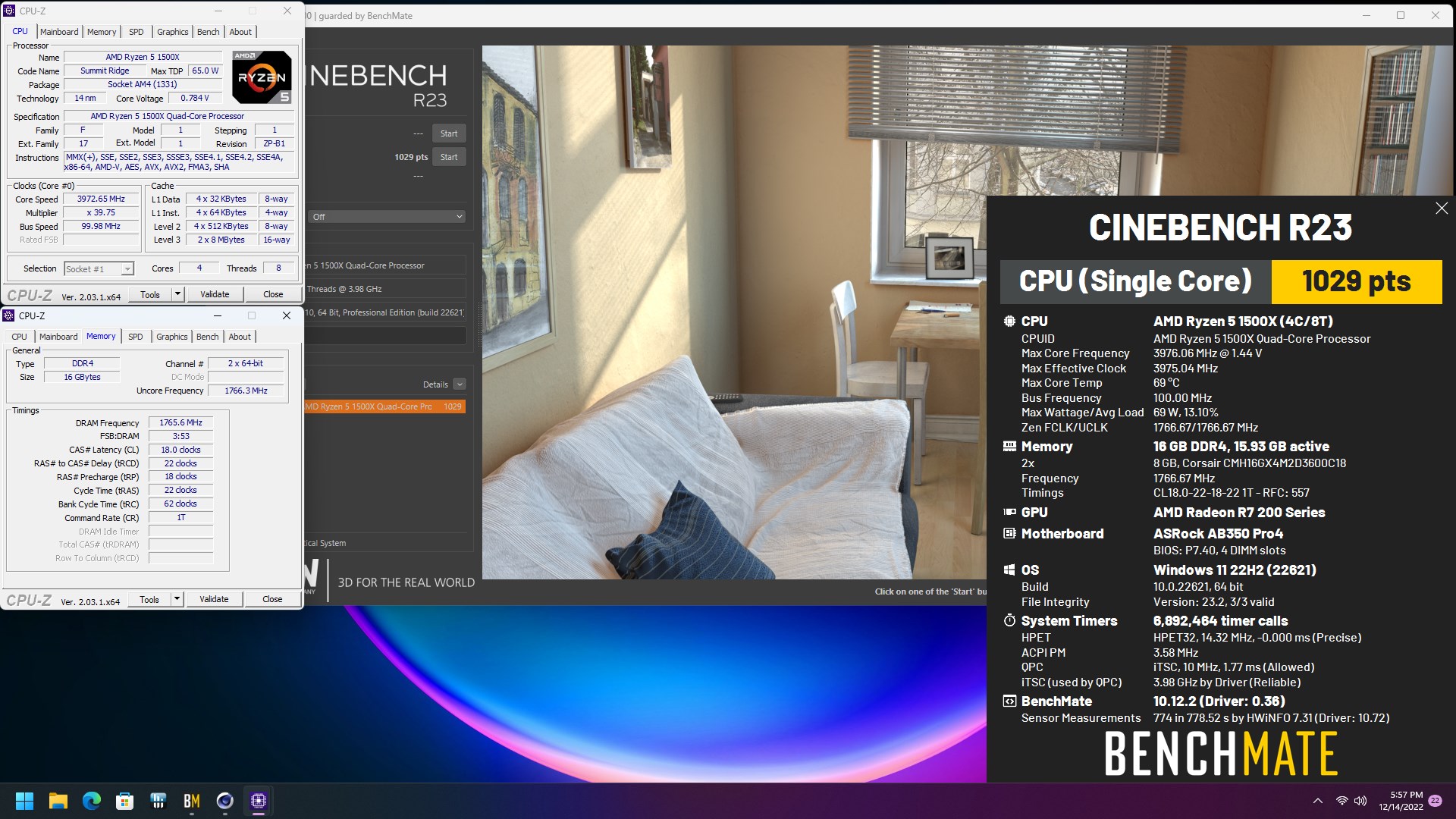This screenshot has width=1456, height=819.
Task: Expand the Details dropdown in Cinebench
Action: pos(460,384)
